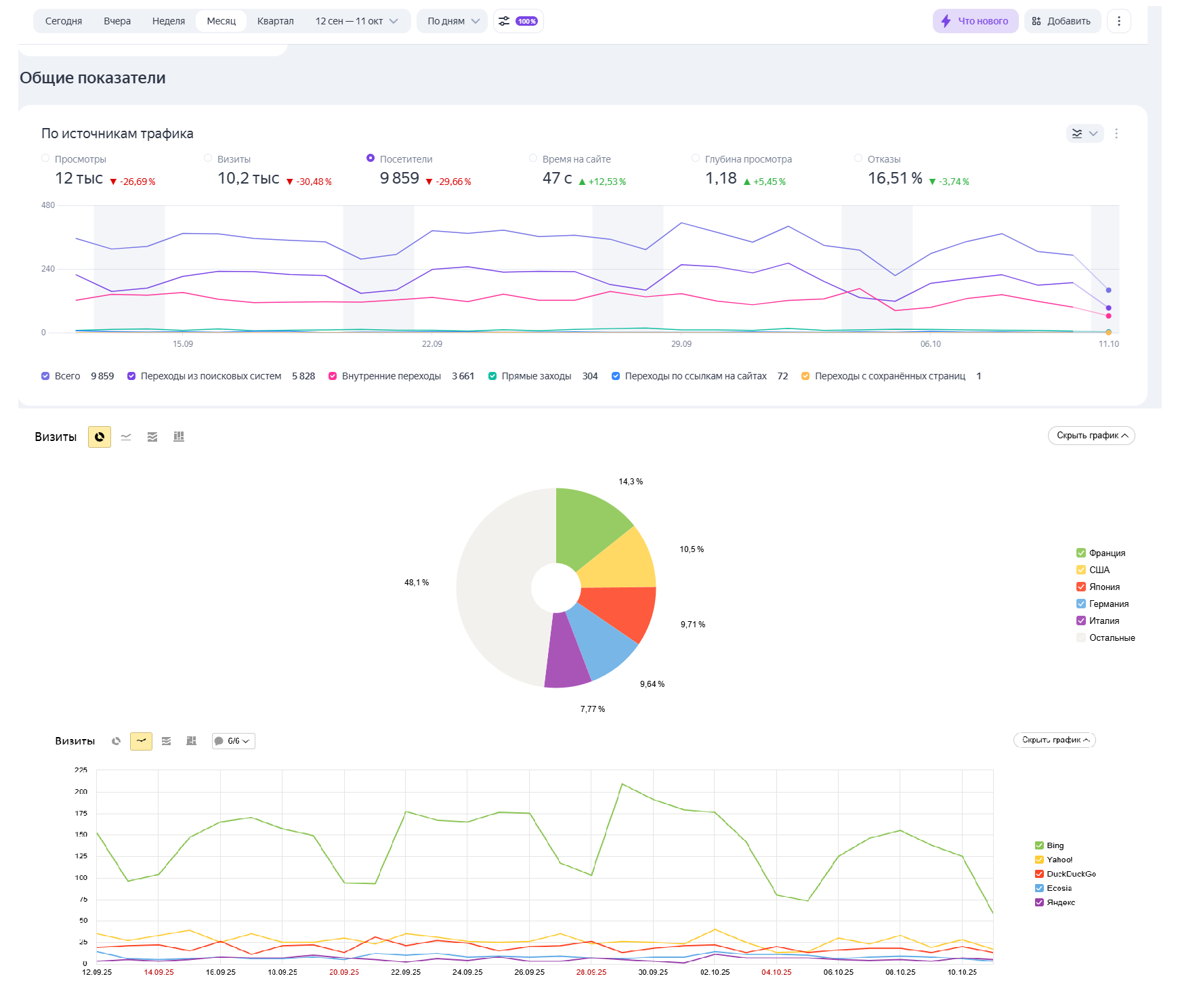Click the Добавить button

click(x=1061, y=21)
